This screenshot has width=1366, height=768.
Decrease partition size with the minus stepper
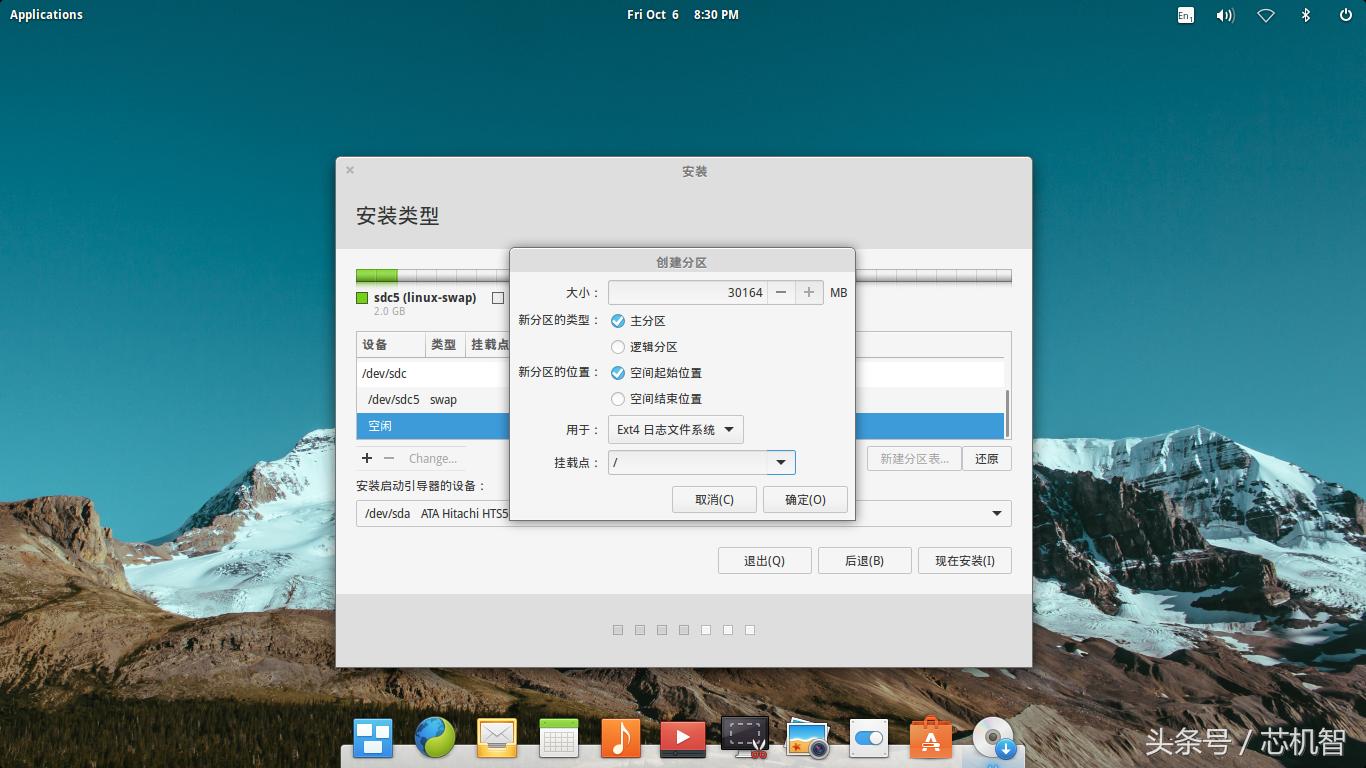[781, 292]
